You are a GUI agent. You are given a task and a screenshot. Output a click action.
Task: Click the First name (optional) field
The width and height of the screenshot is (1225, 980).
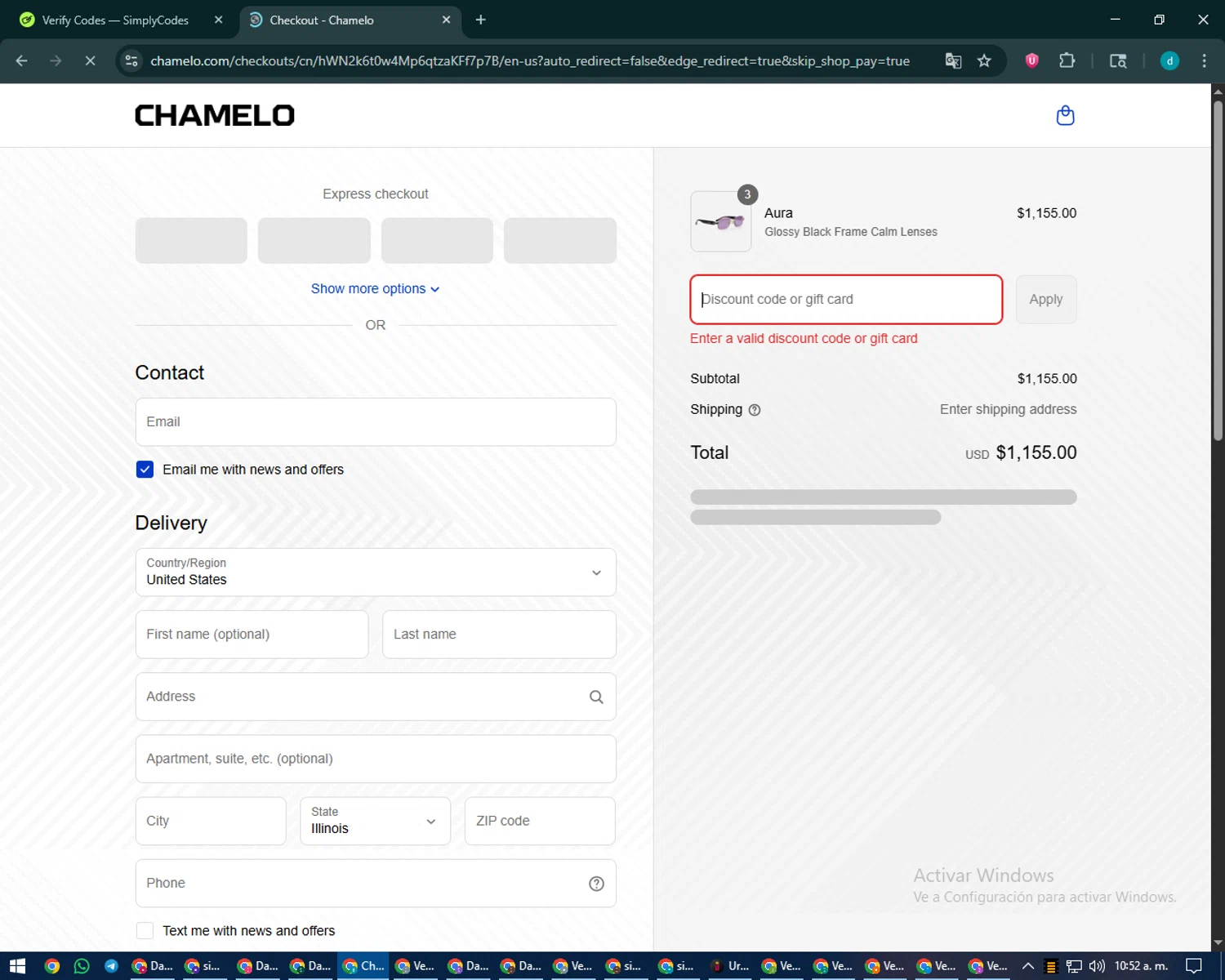coord(252,634)
